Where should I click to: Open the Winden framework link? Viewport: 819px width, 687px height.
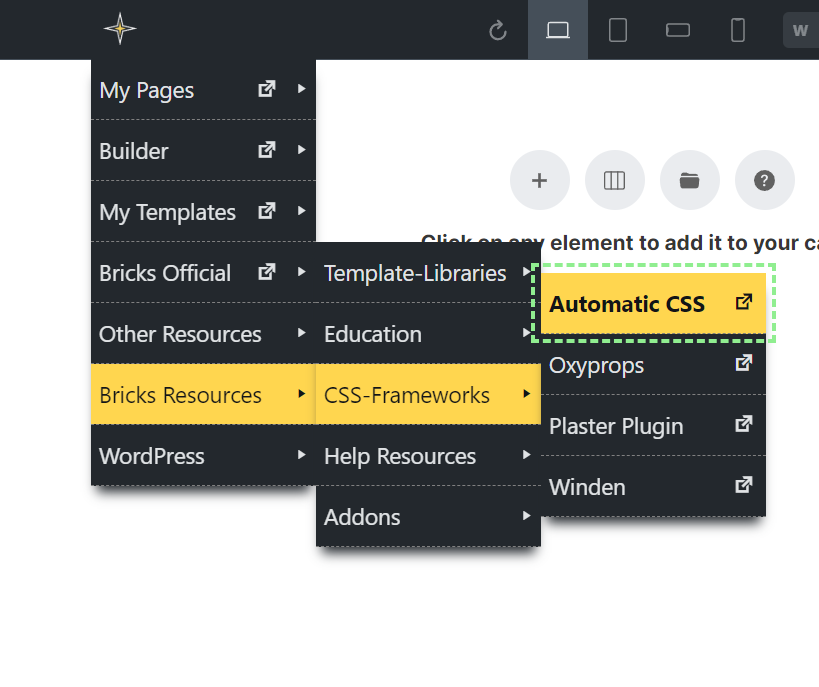click(x=588, y=487)
